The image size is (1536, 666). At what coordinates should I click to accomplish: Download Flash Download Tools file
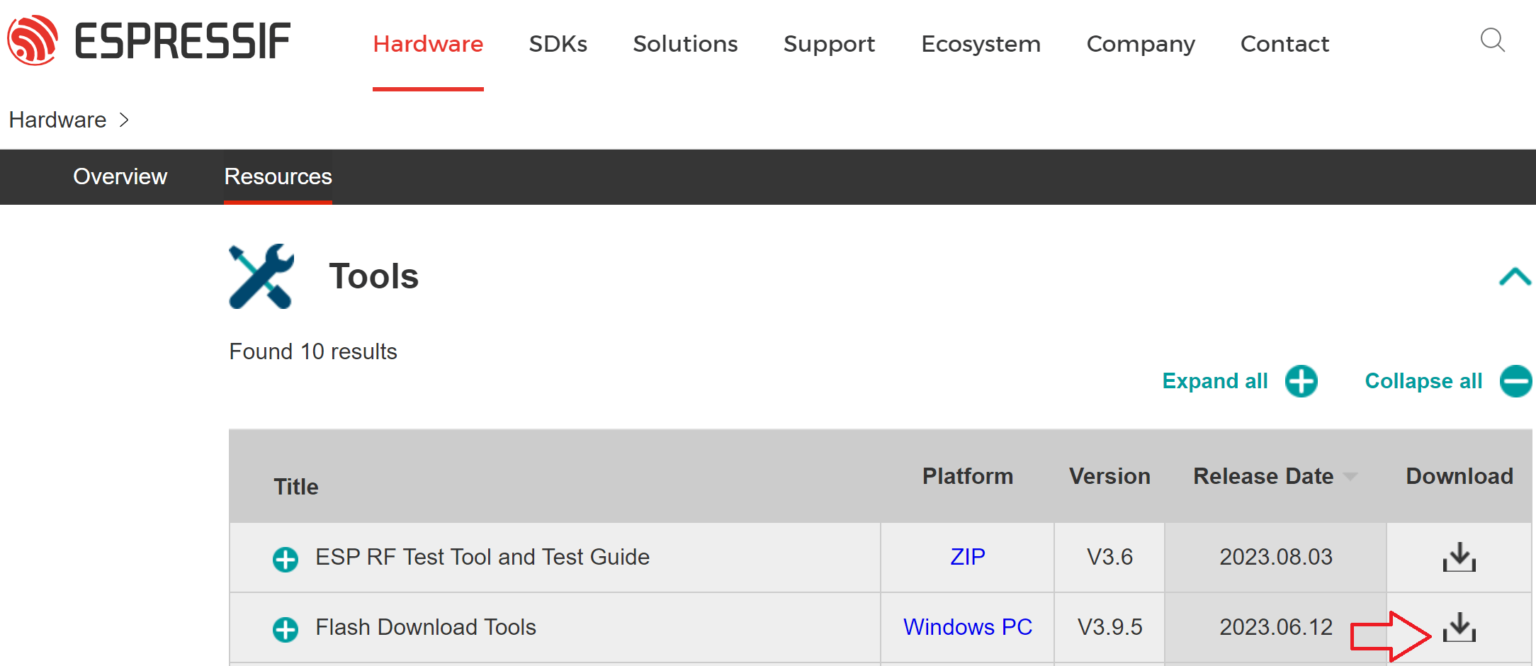[1459, 627]
